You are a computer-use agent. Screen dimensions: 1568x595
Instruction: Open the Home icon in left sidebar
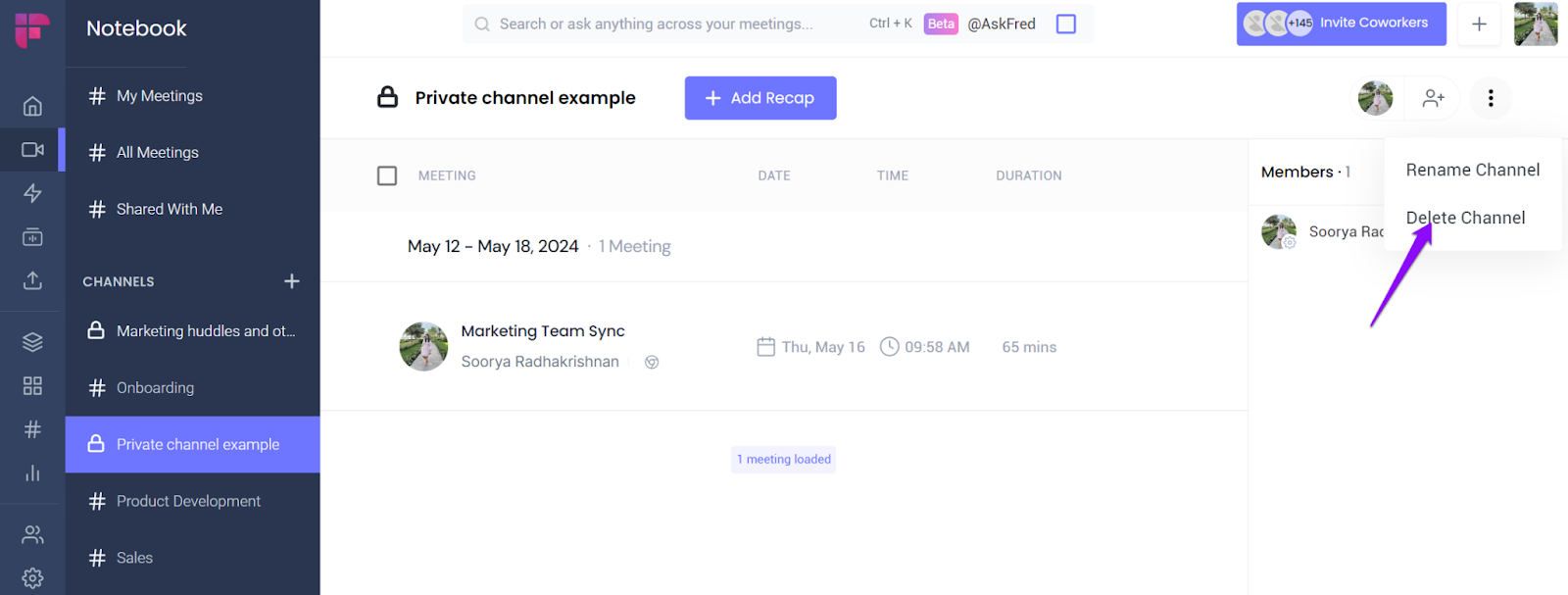click(32, 106)
